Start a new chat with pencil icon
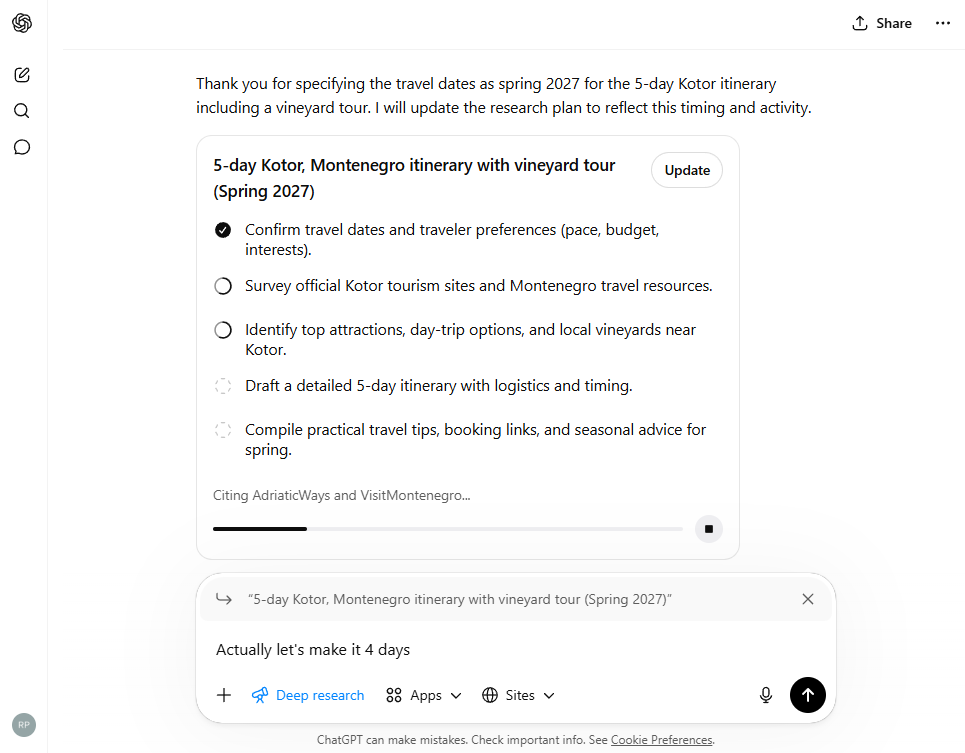The width and height of the screenshot is (965, 753). 22,74
